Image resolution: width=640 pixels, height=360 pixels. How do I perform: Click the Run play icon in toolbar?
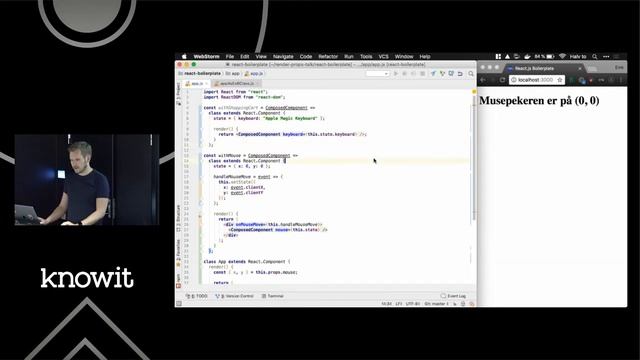(x=395, y=73)
